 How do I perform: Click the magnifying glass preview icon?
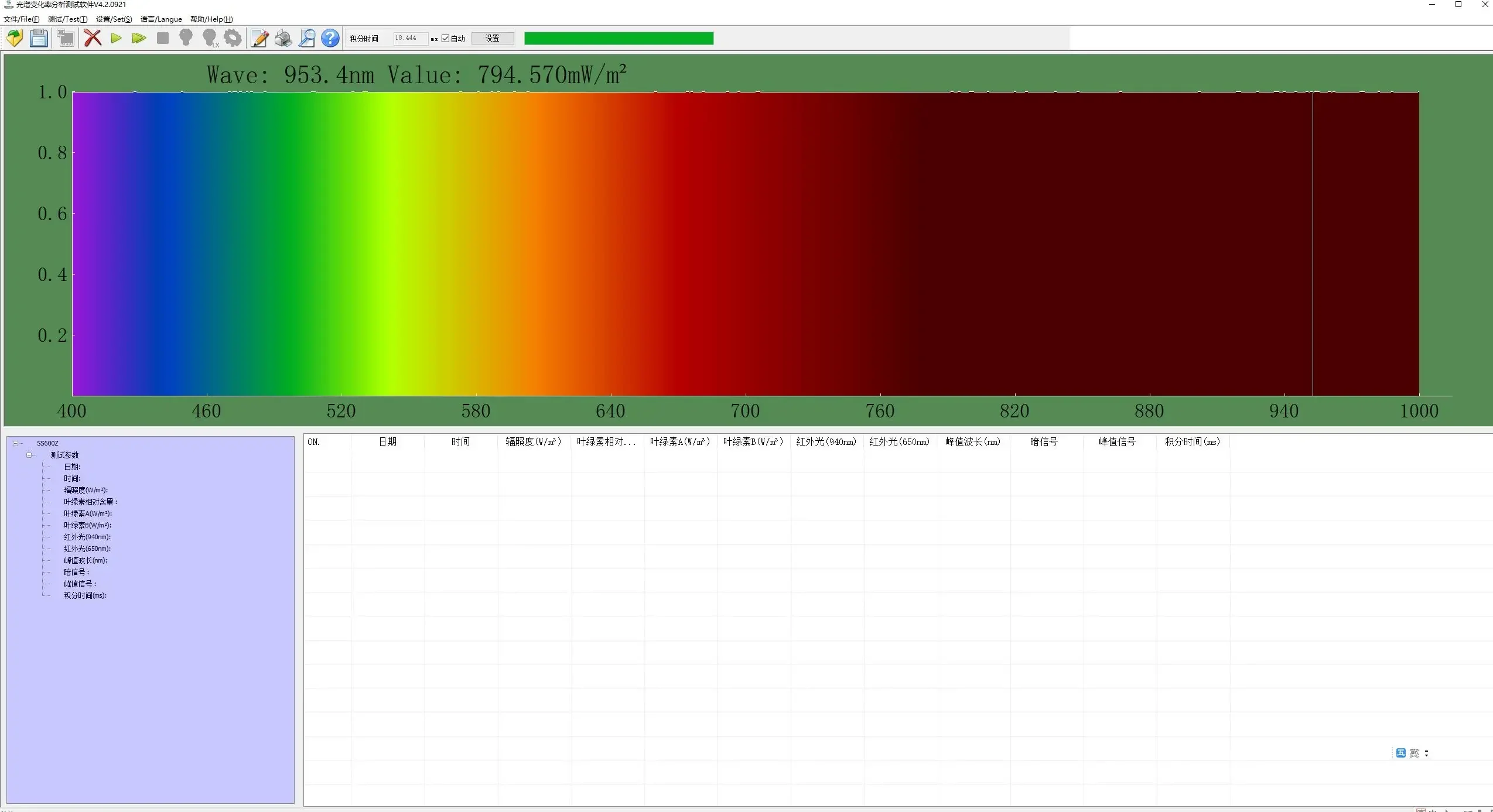pyautogui.click(x=306, y=38)
